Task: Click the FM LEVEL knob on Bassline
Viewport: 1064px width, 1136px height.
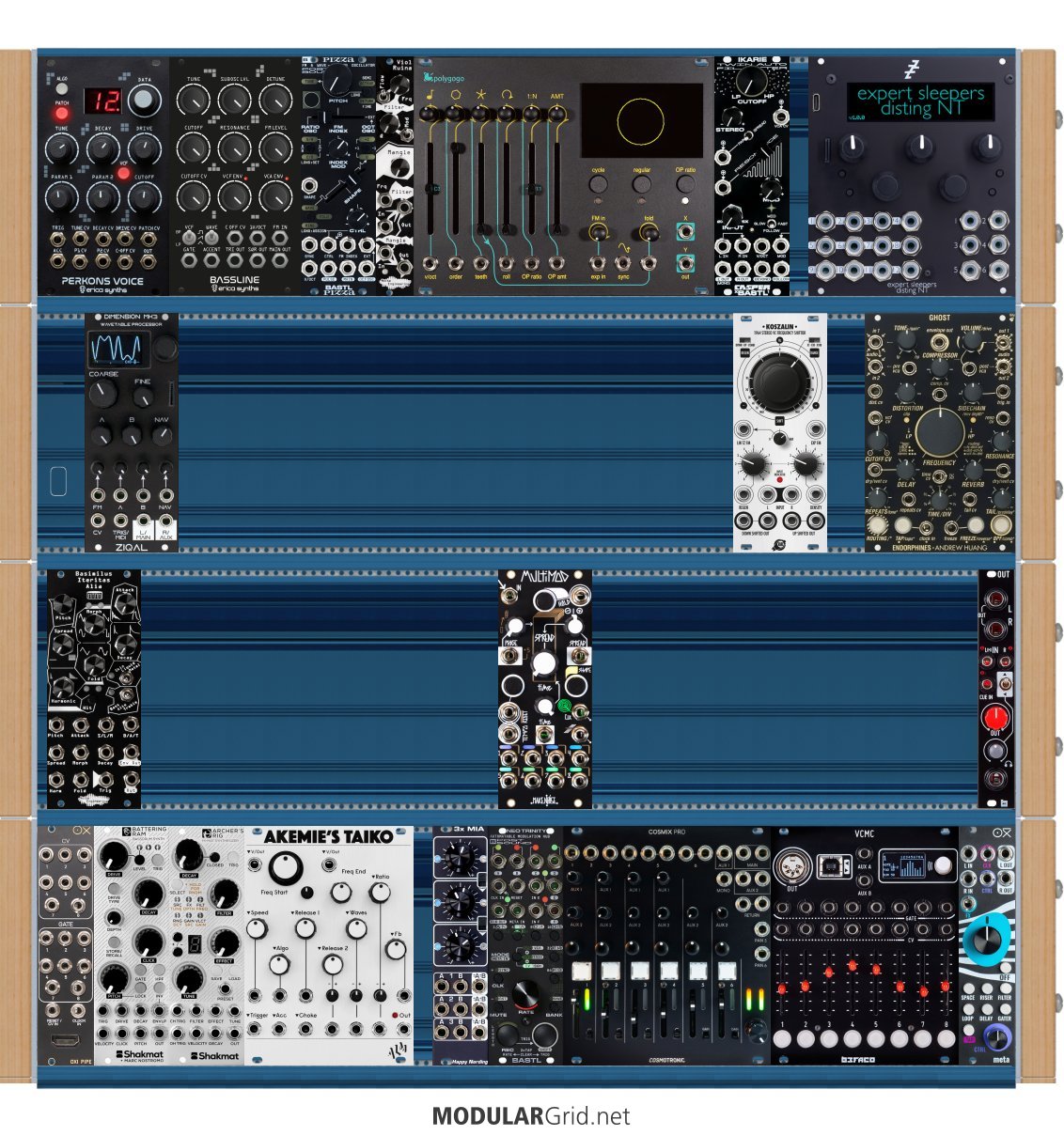Action: (275, 148)
